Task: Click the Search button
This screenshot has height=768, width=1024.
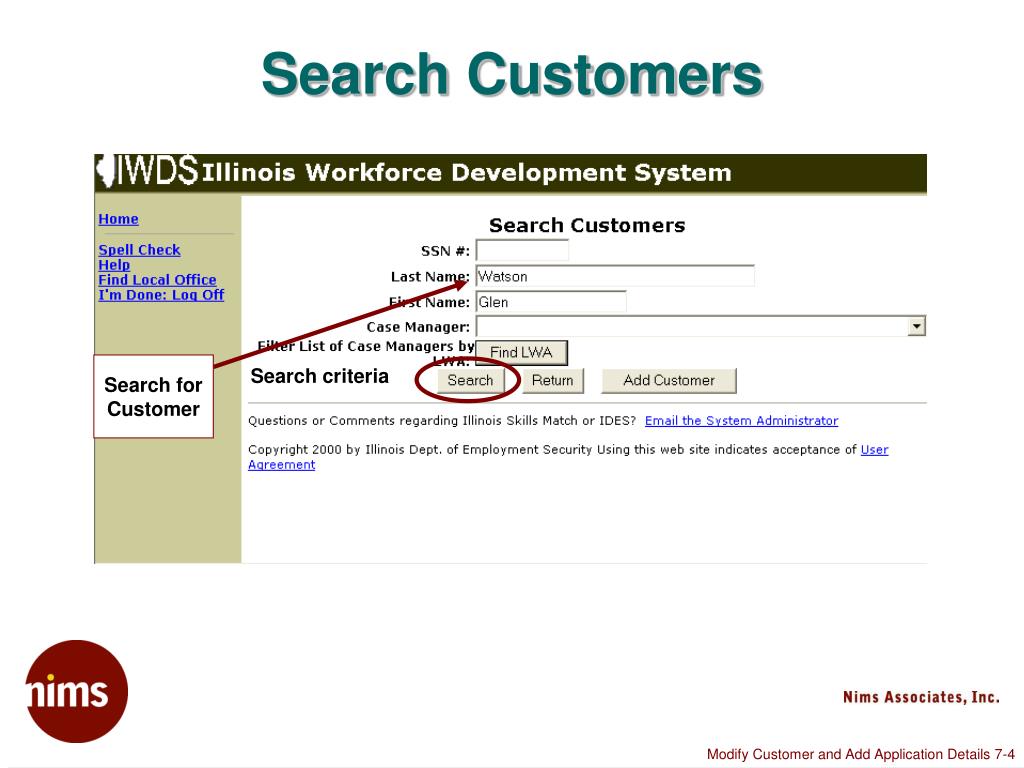Action: (470, 380)
